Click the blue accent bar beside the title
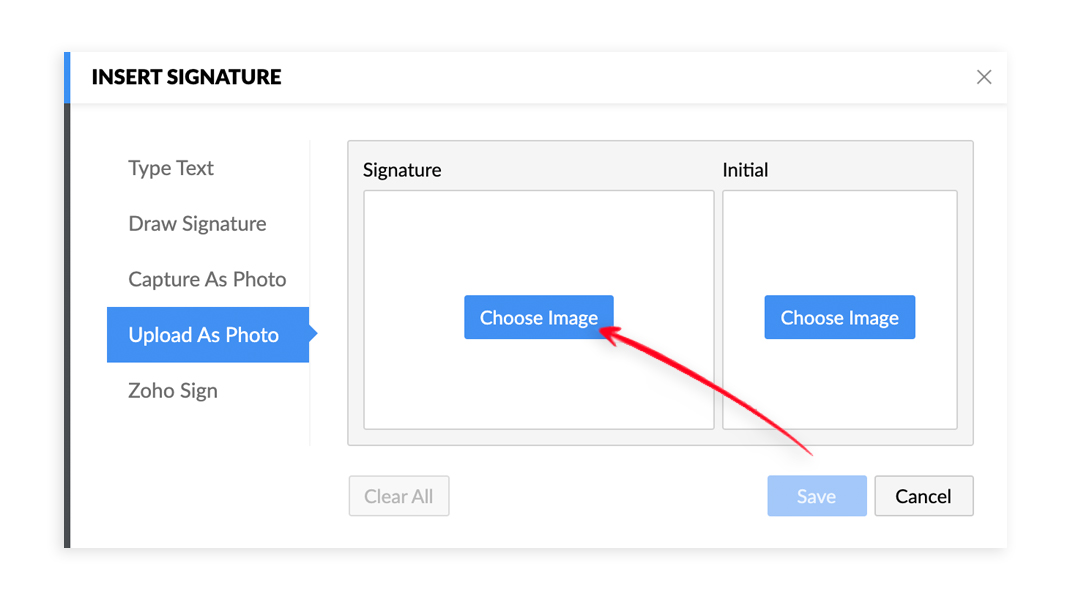Viewport: 1081px width, 608px height. 67,77
